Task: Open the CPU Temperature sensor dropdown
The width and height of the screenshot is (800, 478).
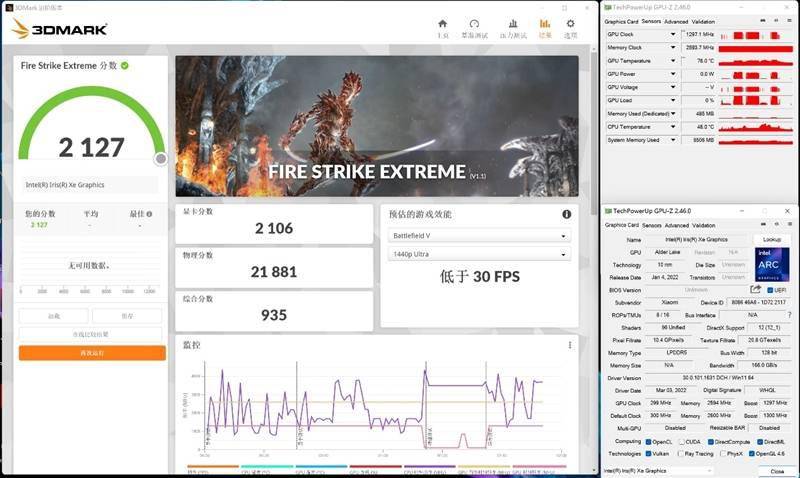Action: pos(672,127)
